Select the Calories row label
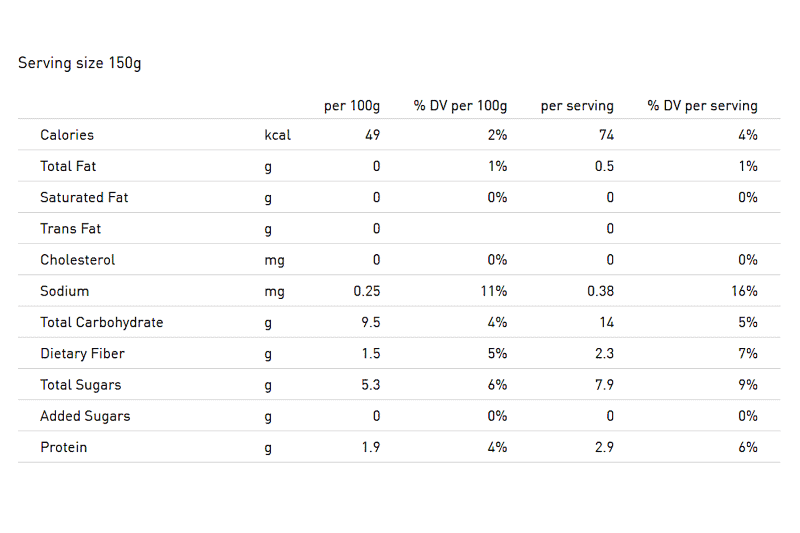The height and width of the screenshot is (533, 800). [67, 135]
